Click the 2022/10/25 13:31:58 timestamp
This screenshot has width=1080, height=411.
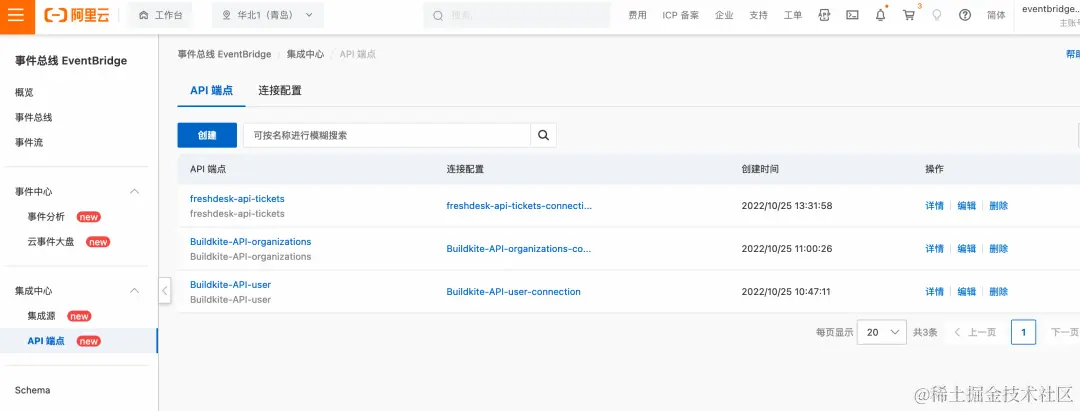coord(787,205)
